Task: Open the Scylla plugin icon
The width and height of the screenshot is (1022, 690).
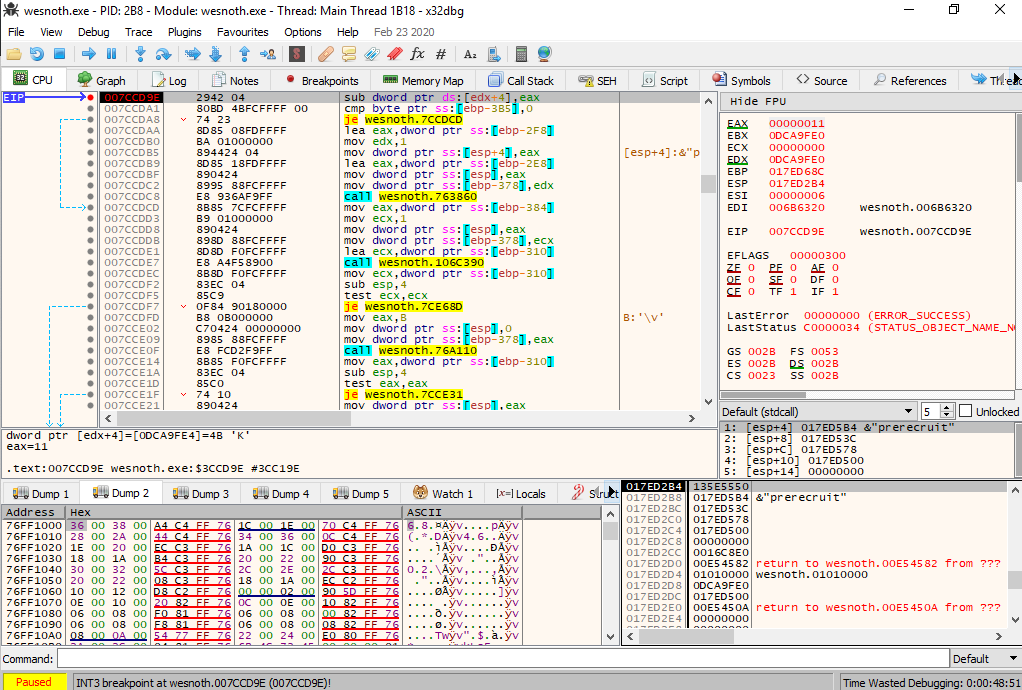Action: tap(297, 54)
